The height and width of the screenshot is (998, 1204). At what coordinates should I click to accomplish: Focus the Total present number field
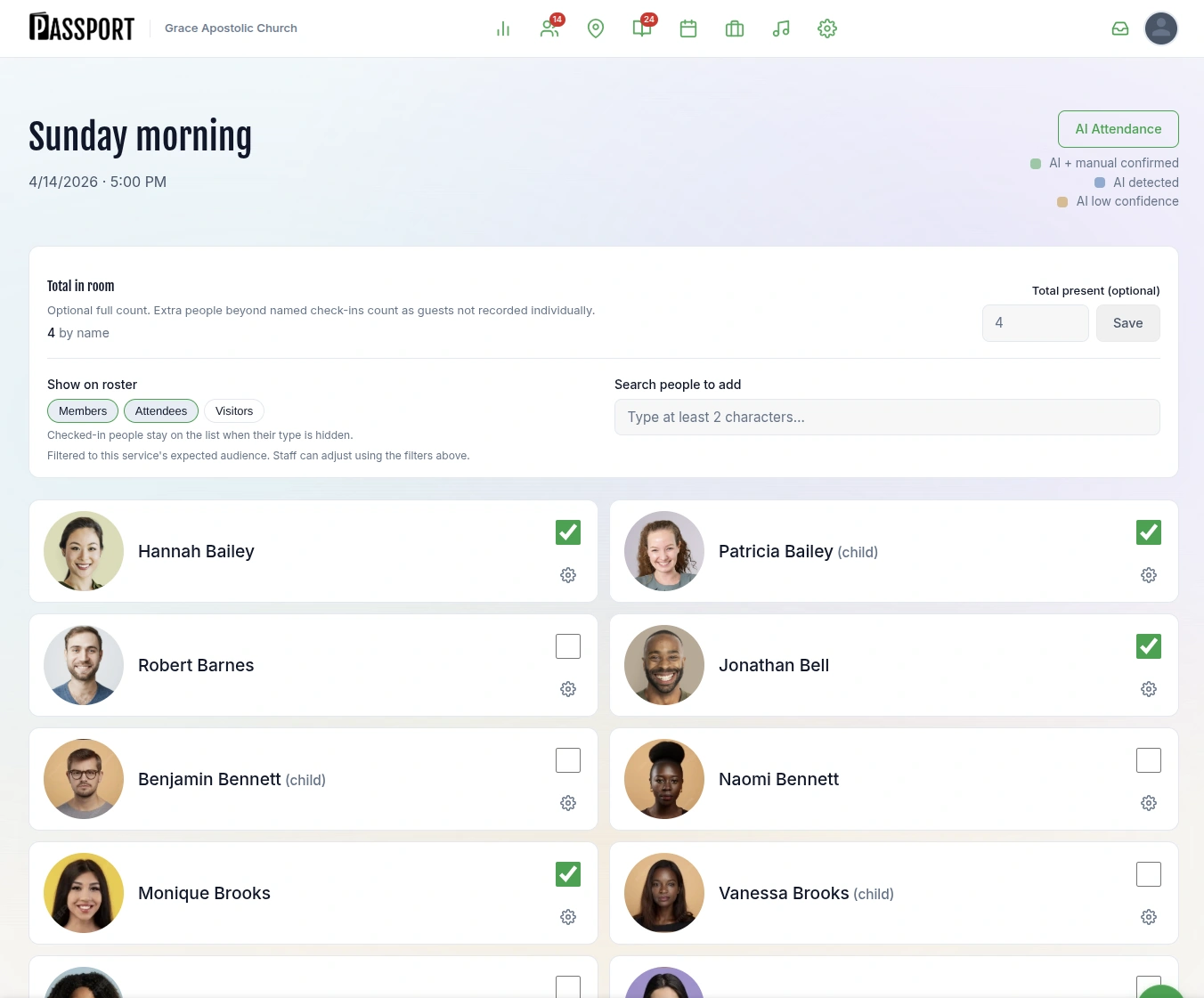click(x=1036, y=323)
